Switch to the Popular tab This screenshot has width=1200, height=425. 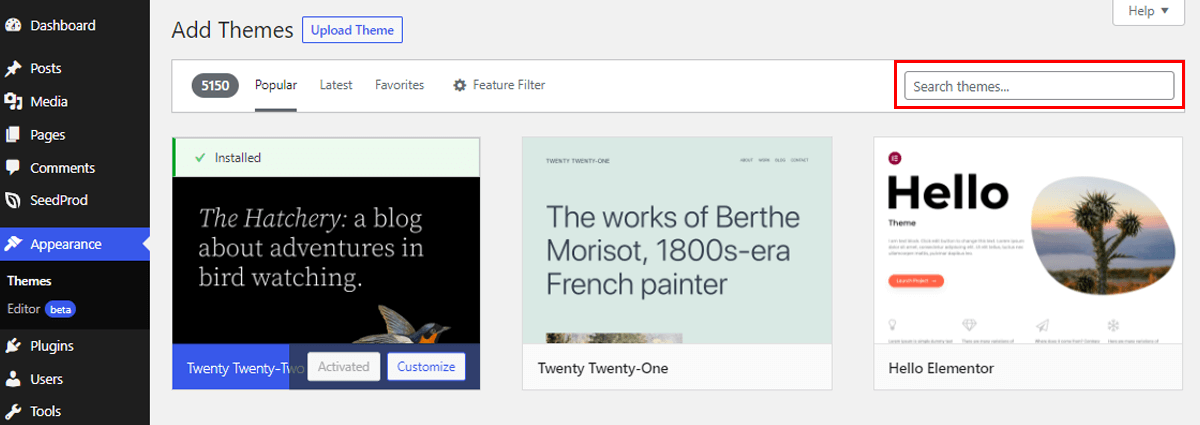(x=276, y=86)
